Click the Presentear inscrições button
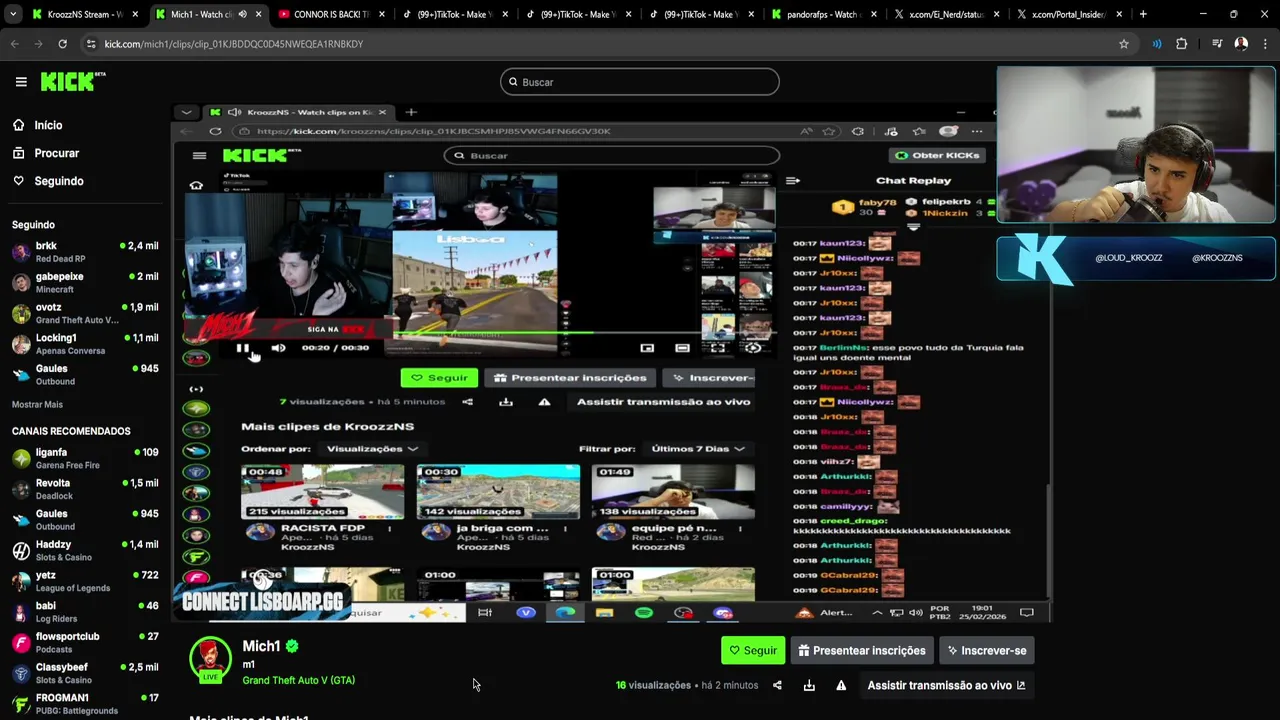 coord(862,650)
